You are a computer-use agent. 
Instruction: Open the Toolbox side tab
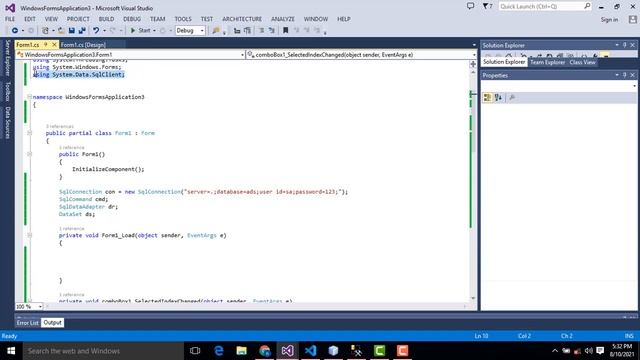click(7, 91)
